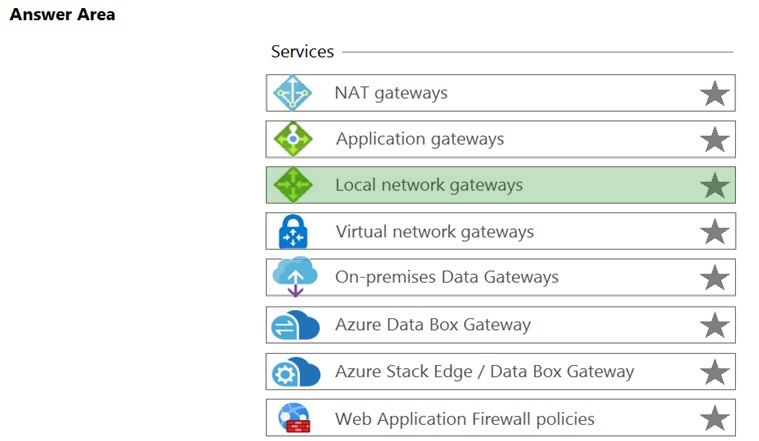This screenshot has width=759, height=441.
Task: Click the Virtual network gateways lock icon
Action: point(293,232)
